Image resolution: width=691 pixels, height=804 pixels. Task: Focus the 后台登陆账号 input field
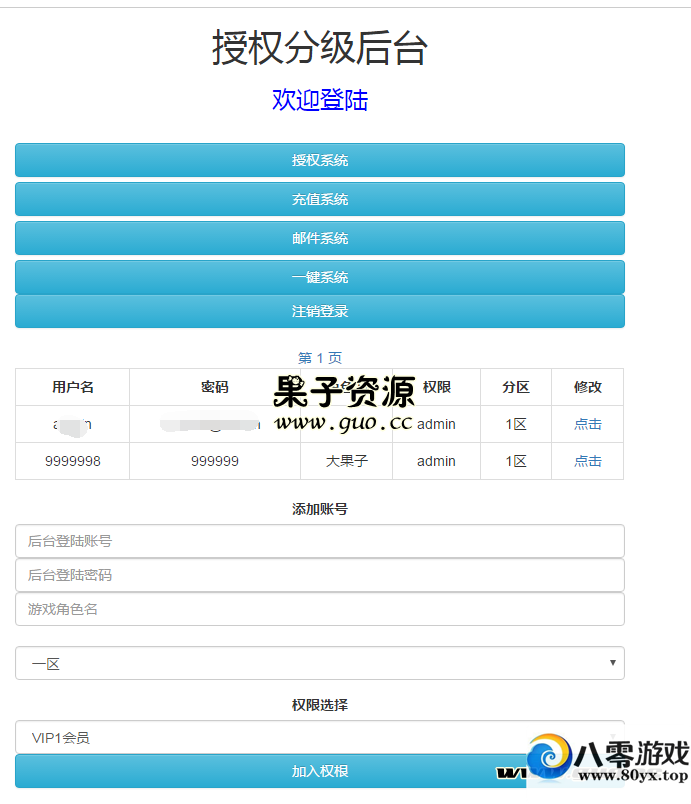[x=320, y=541]
